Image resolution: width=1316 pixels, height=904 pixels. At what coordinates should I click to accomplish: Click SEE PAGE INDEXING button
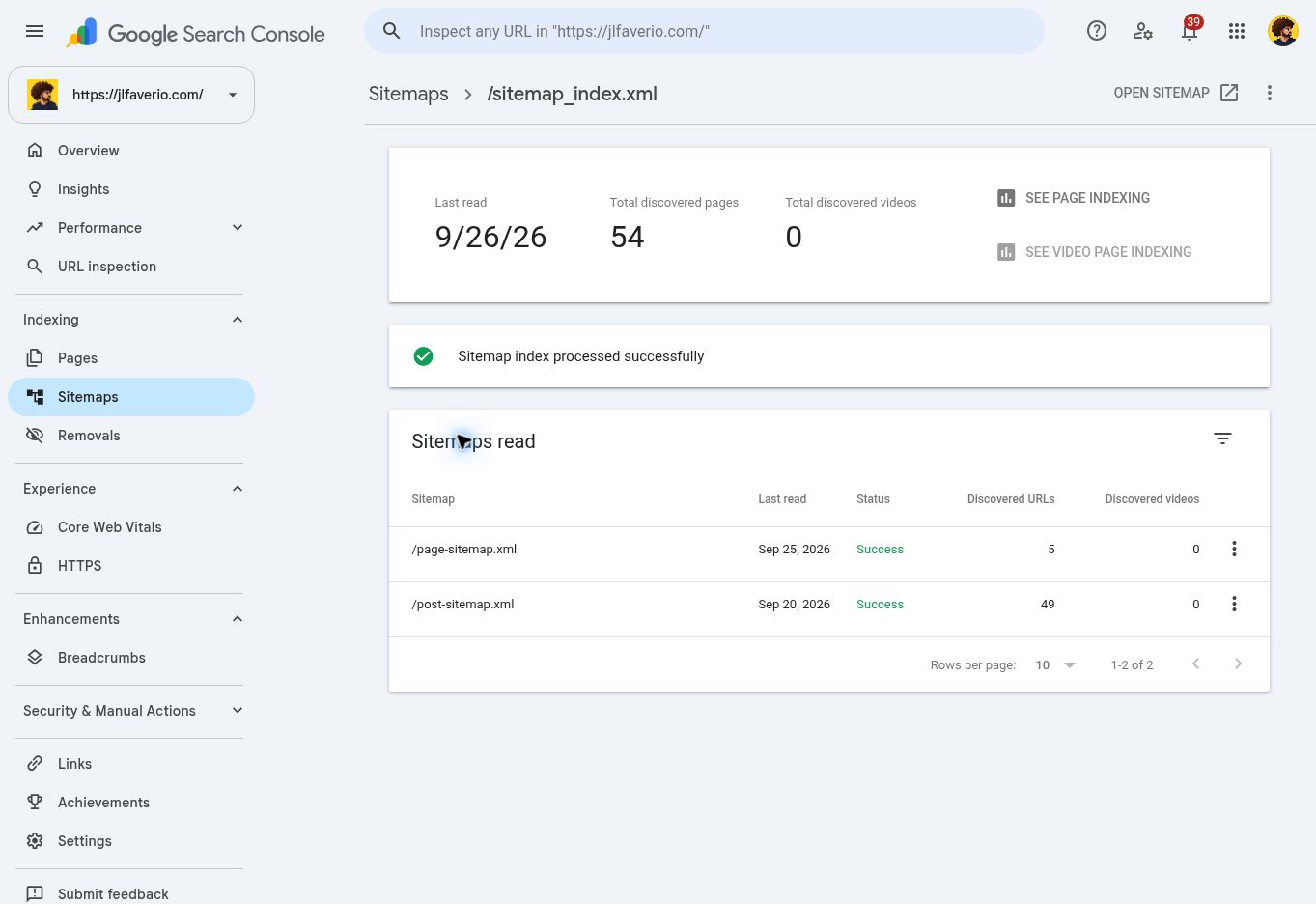tap(1074, 198)
